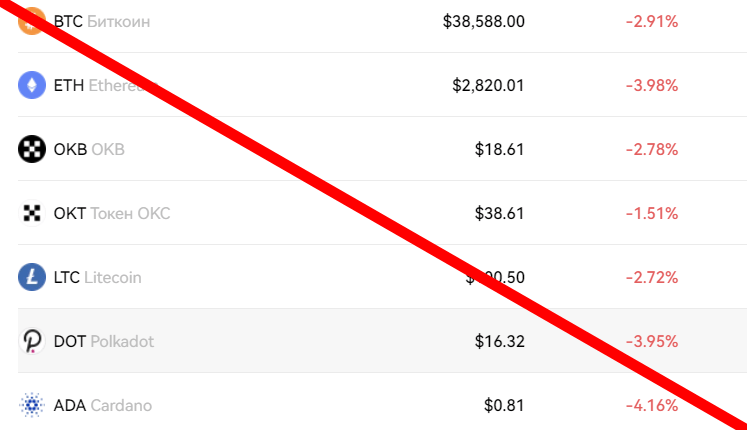Image resolution: width=747 pixels, height=430 pixels.
Task: Click the BTC price $38,588.00
Action: (x=484, y=21)
